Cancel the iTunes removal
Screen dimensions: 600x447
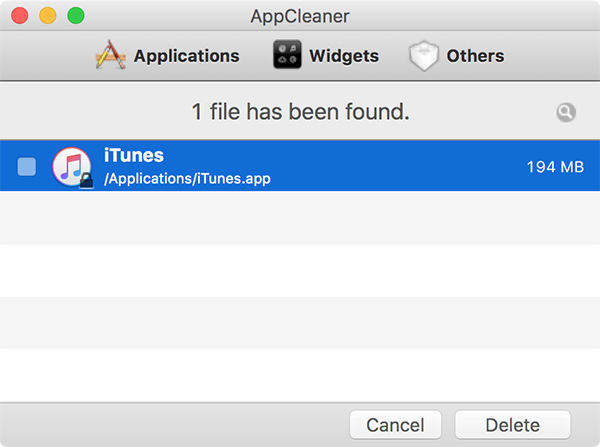point(395,425)
